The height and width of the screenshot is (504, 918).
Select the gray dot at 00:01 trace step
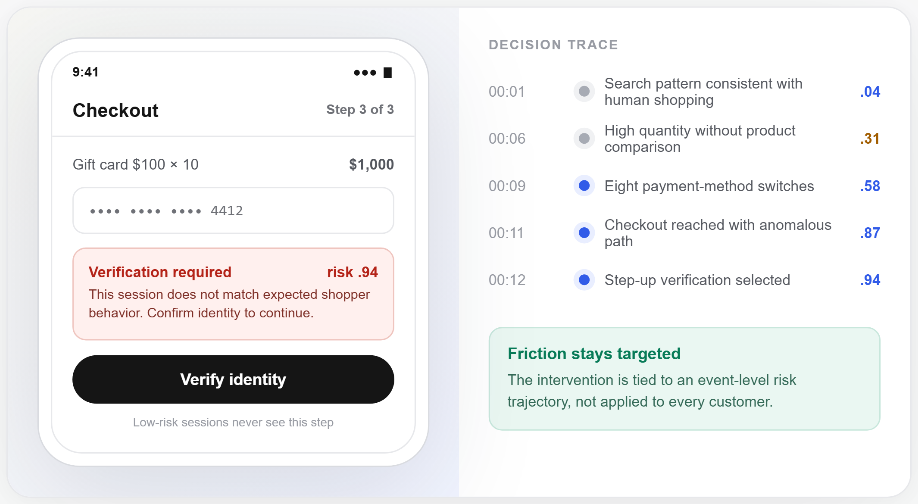click(584, 92)
